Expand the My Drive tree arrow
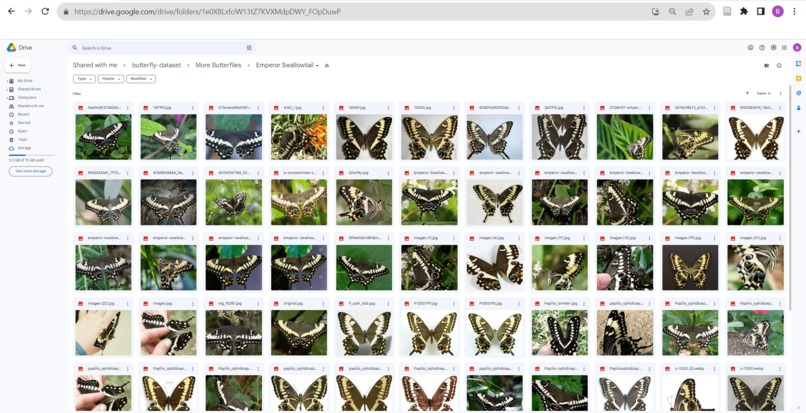Screen dimensions: 806x413 coord(7,81)
